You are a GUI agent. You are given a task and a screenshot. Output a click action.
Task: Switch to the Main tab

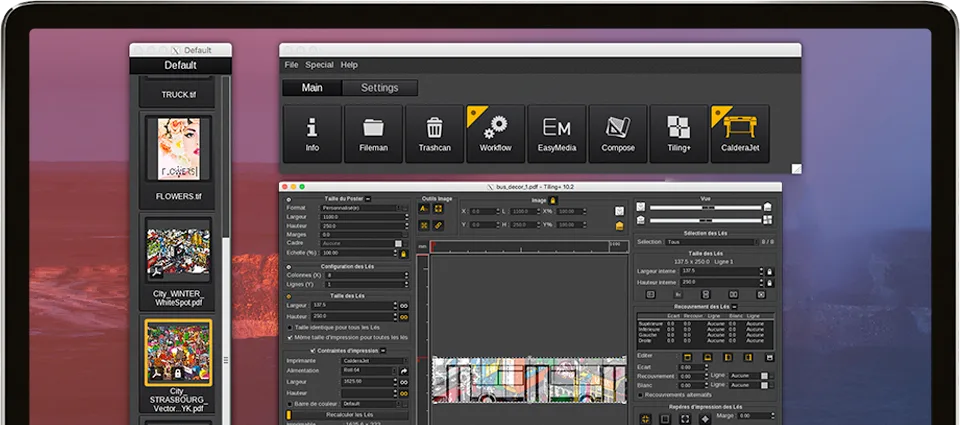coord(312,88)
